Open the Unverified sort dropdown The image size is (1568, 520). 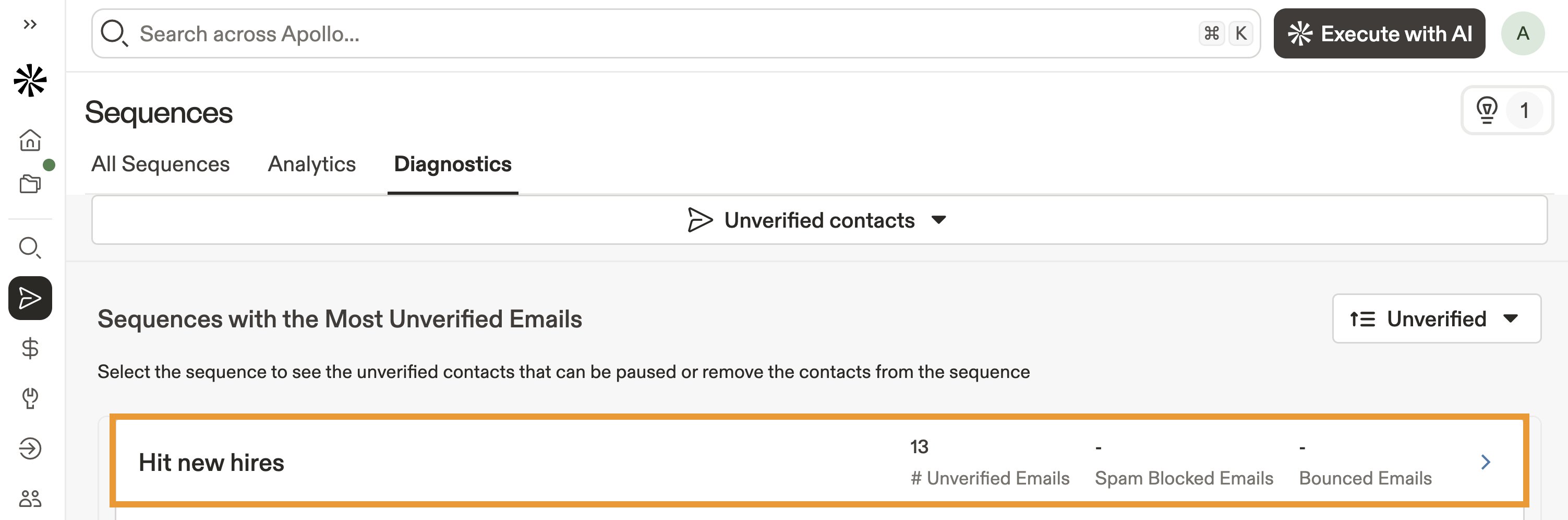pos(1436,318)
